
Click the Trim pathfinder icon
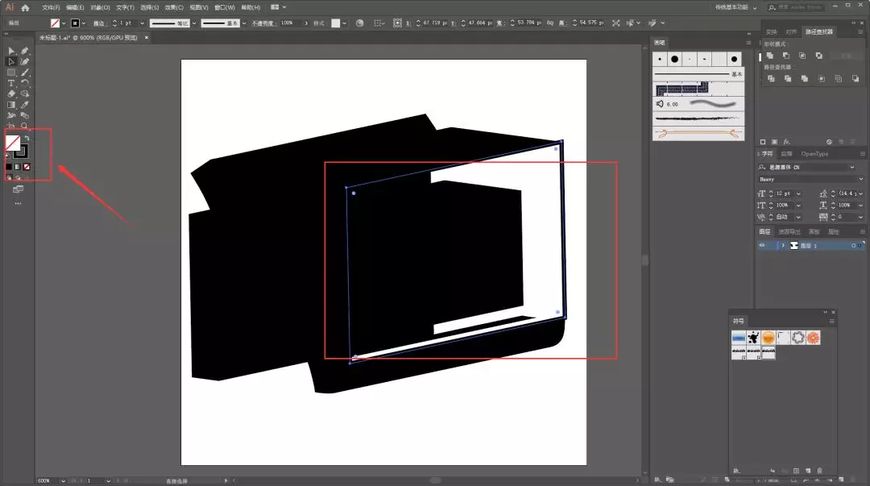(x=787, y=79)
